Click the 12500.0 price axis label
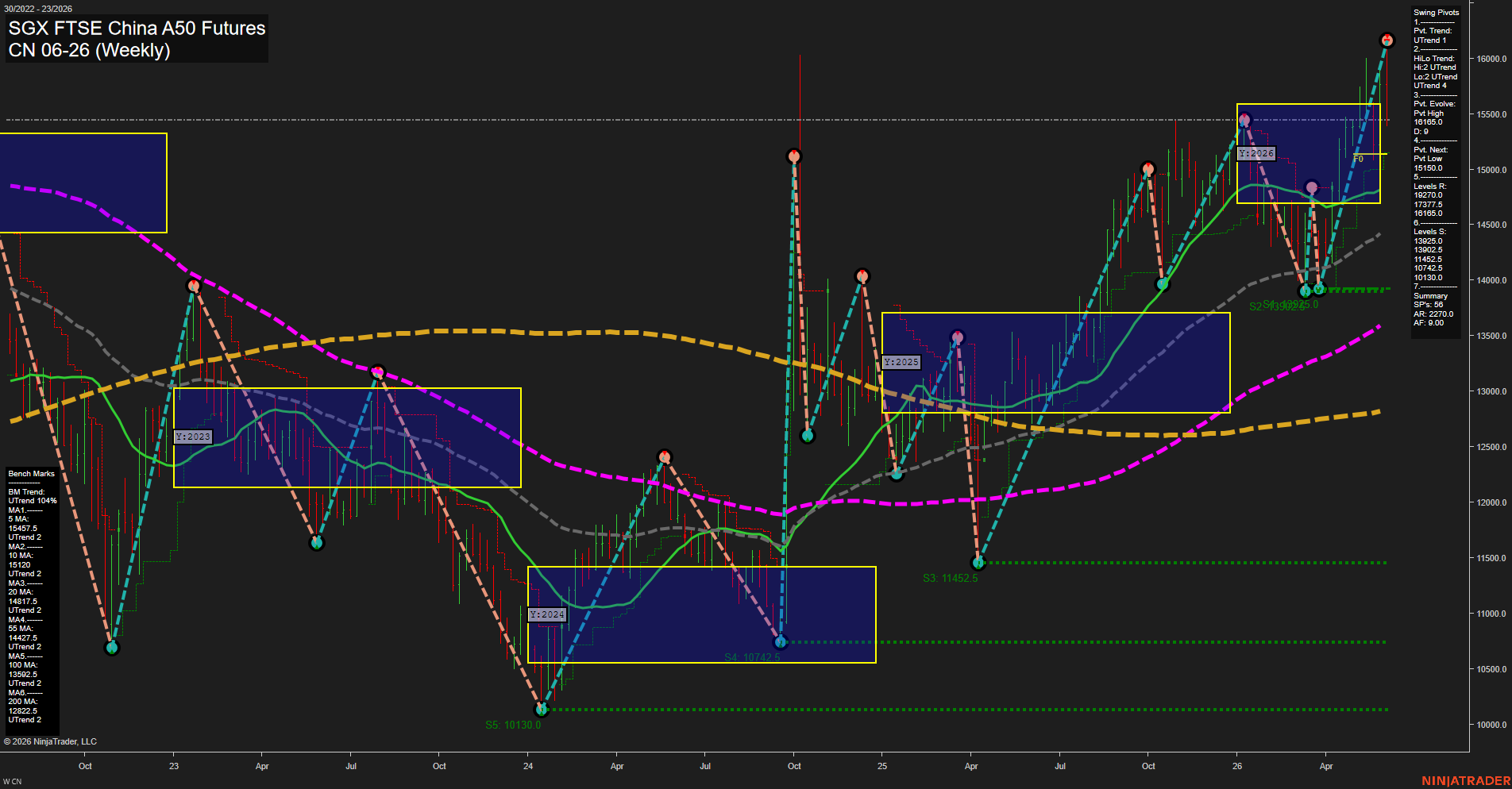The height and width of the screenshot is (789, 1512). click(1491, 448)
